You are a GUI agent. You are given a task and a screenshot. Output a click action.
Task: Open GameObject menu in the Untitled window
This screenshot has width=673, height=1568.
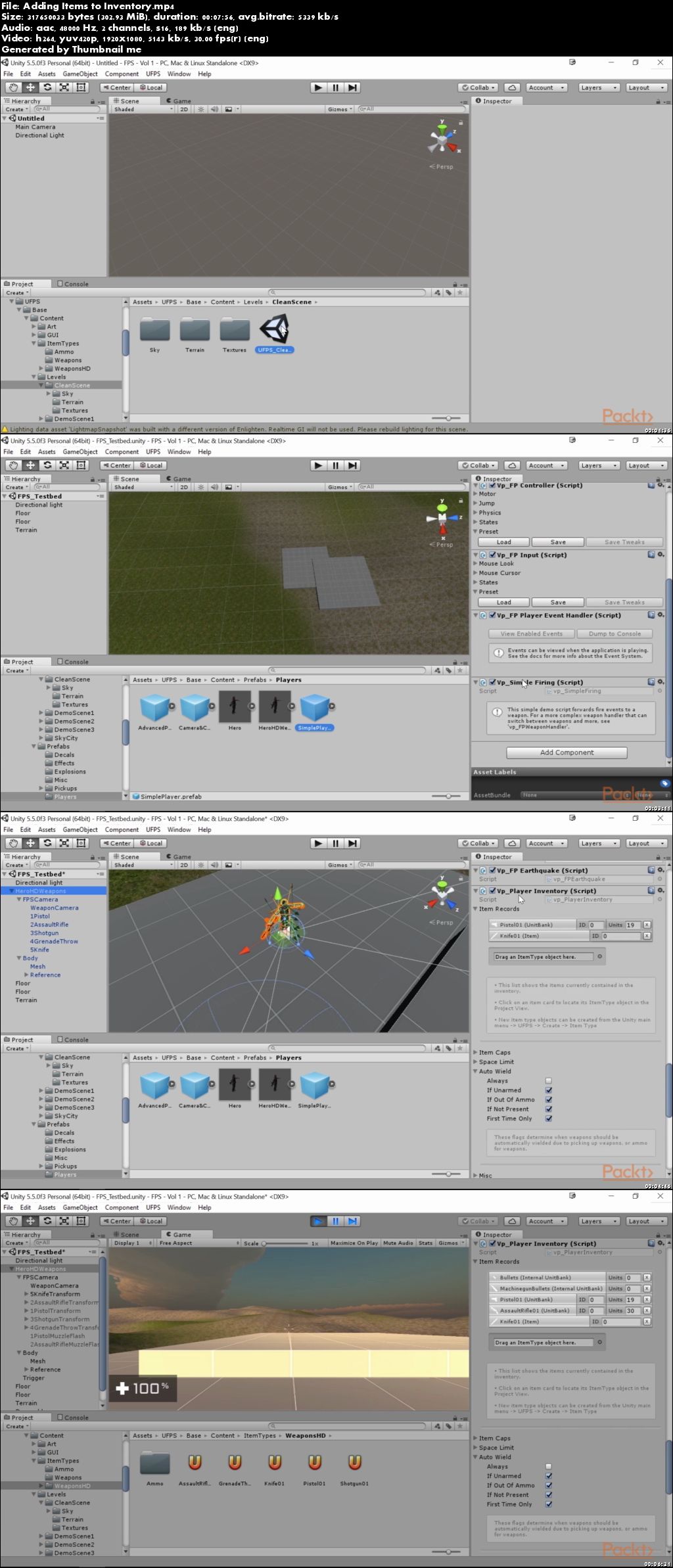80,74
